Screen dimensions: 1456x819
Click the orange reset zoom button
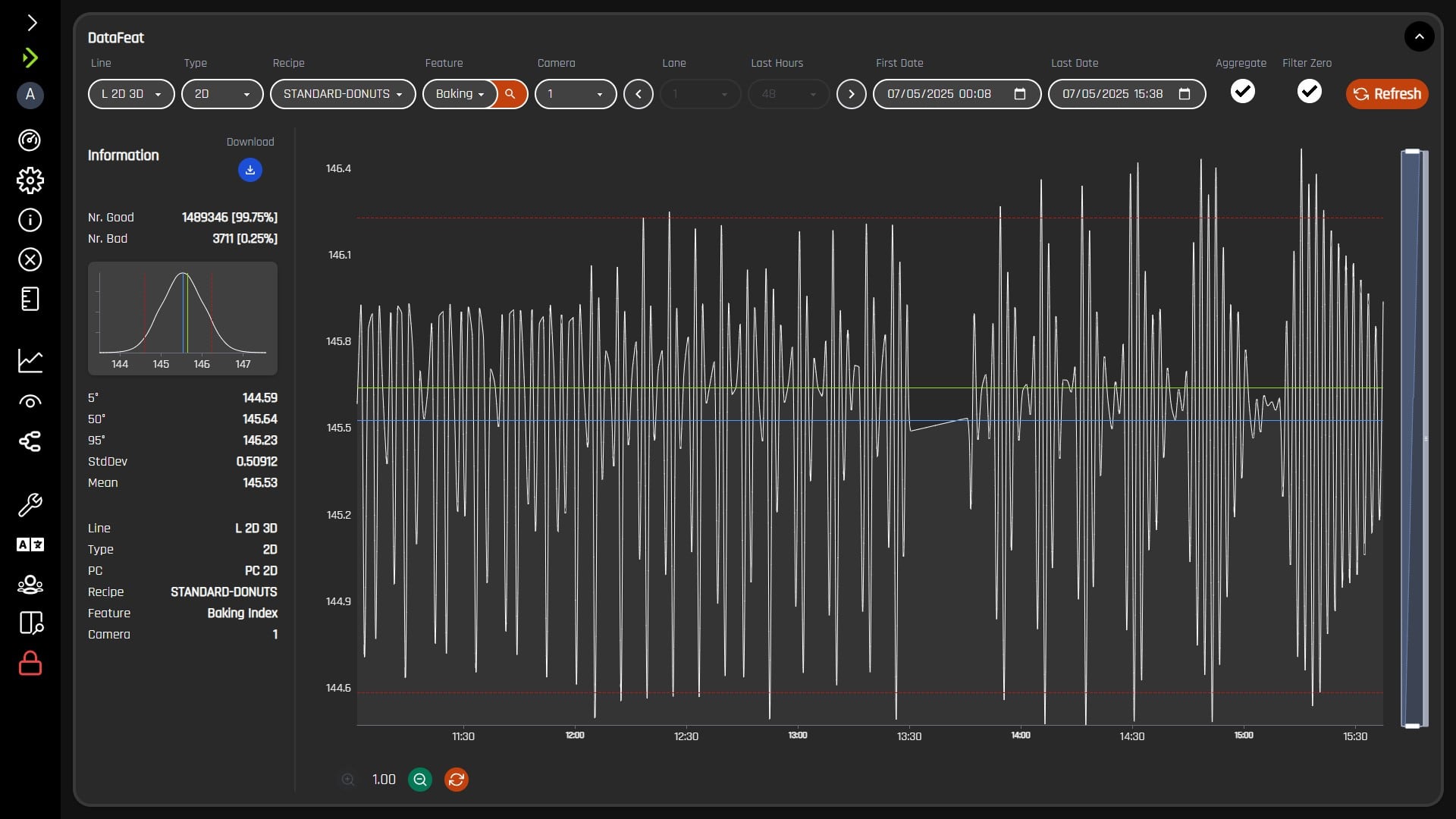(457, 780)
